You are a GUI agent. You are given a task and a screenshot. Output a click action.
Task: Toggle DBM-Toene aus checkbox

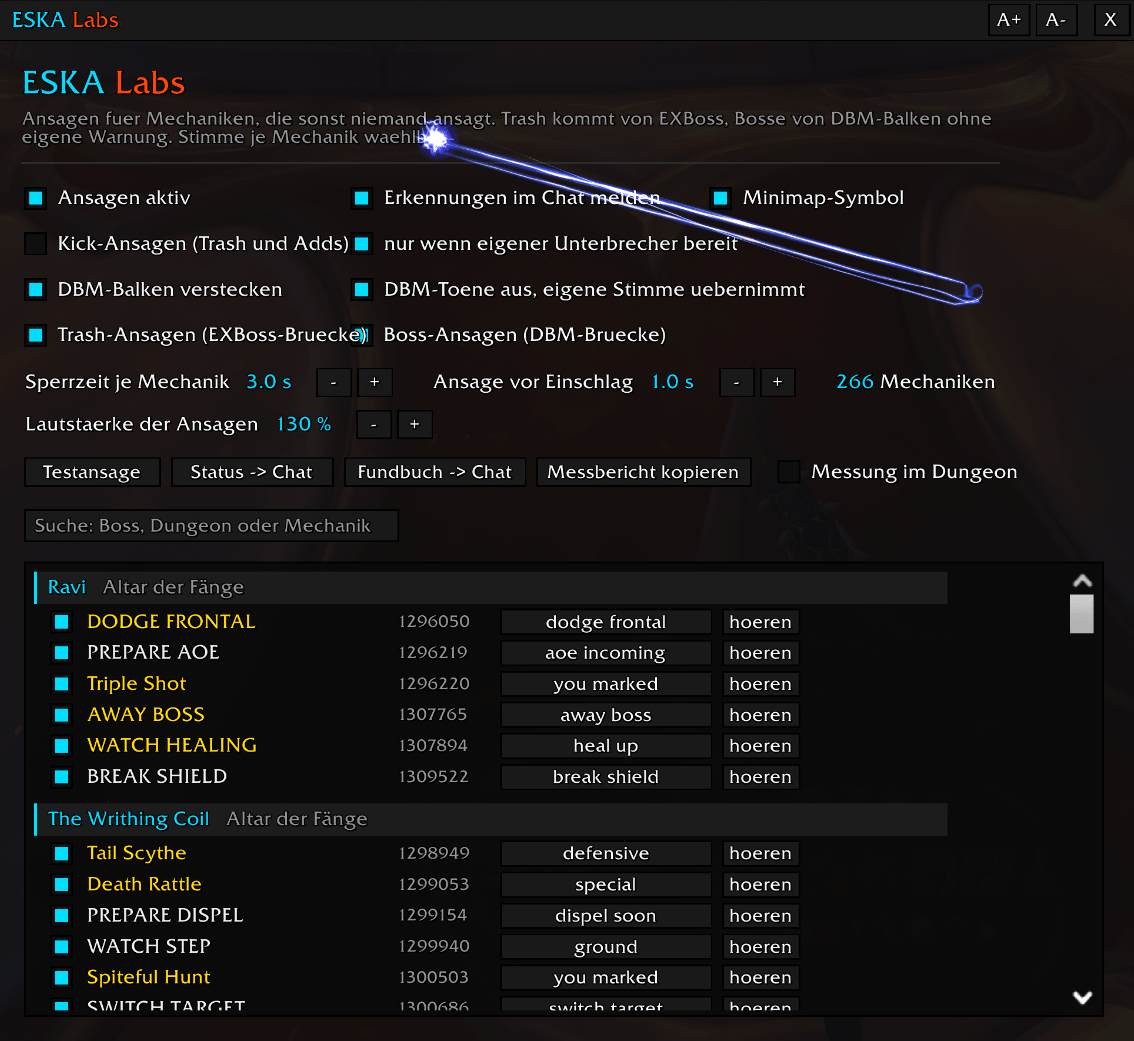[x=362, y=290]
